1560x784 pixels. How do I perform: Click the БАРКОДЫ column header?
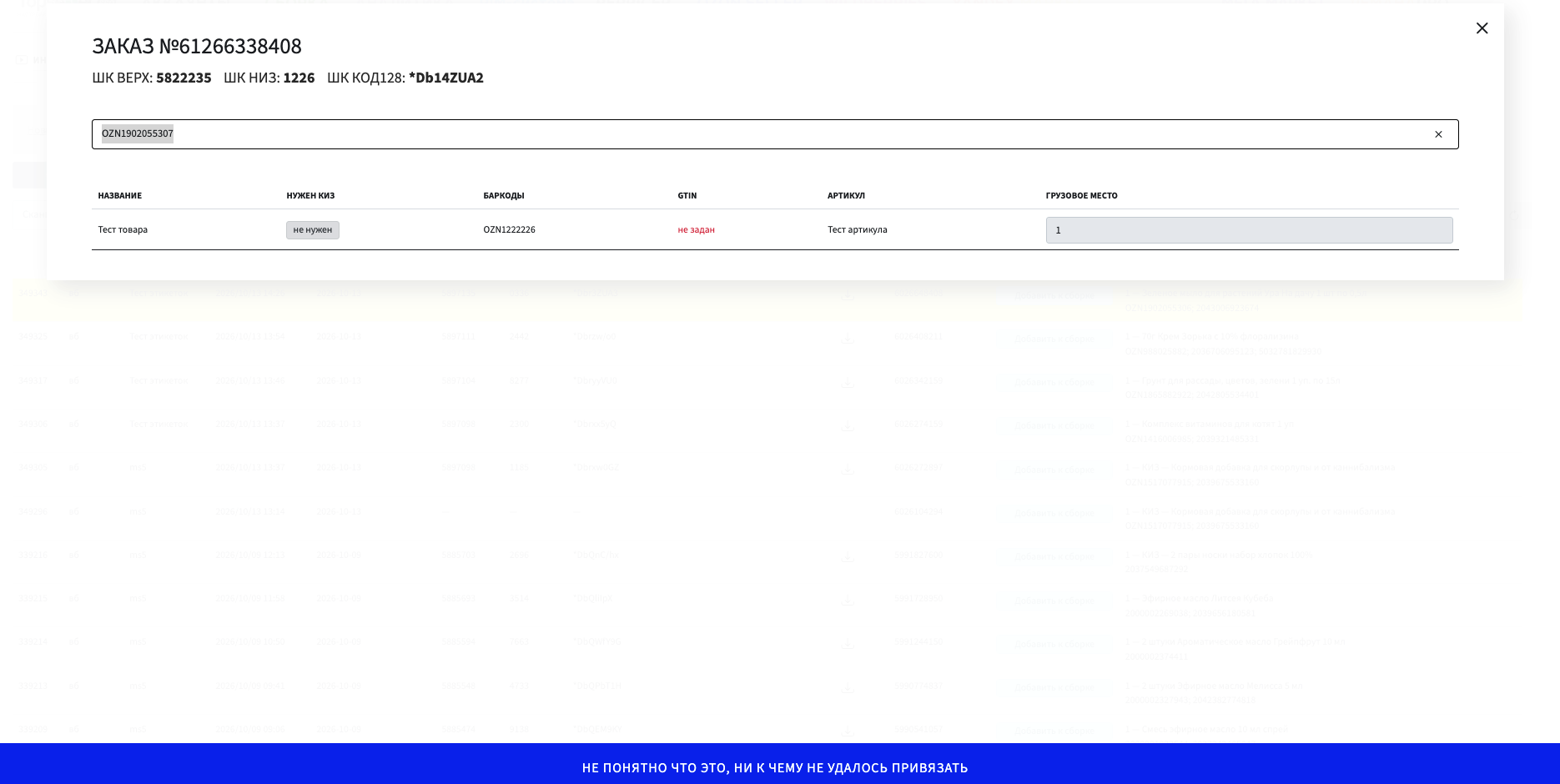coord(504,196)
